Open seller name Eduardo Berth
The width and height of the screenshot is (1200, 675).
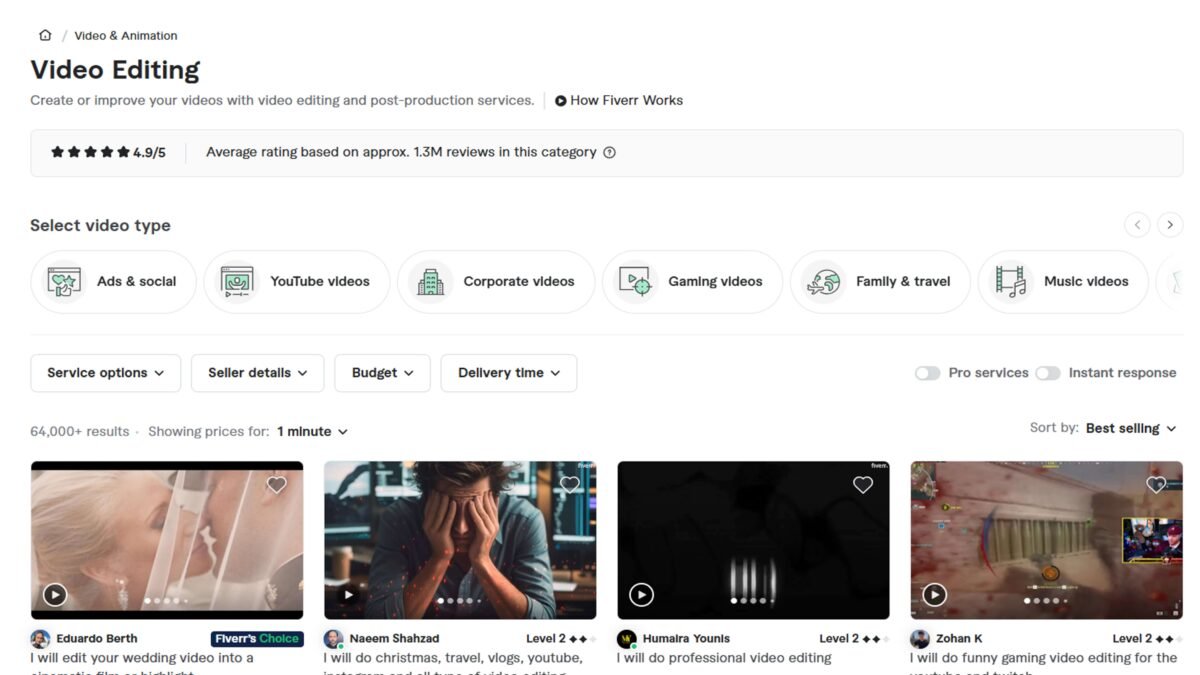[x=97, y=639]
